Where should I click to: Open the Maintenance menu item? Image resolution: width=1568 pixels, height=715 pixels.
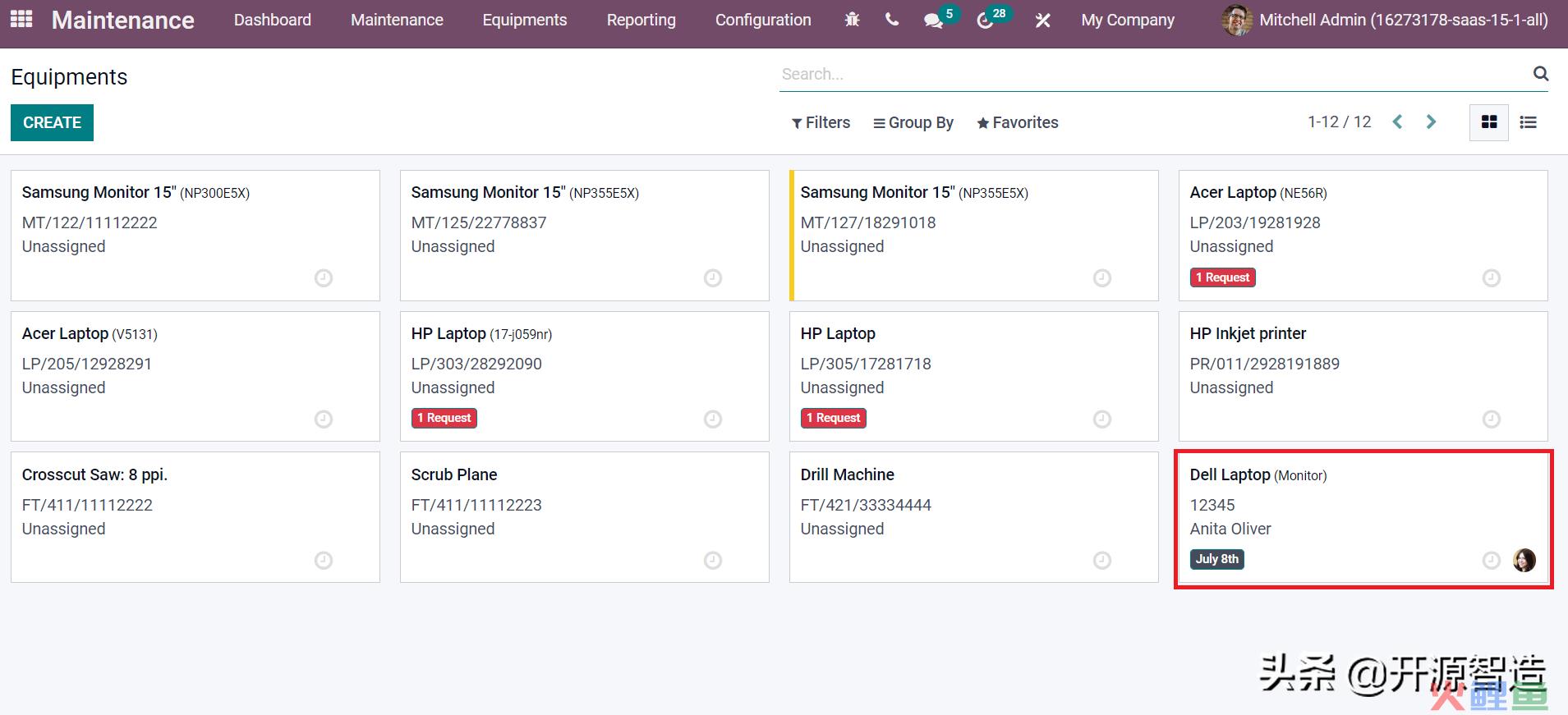[x=397, y=20]
